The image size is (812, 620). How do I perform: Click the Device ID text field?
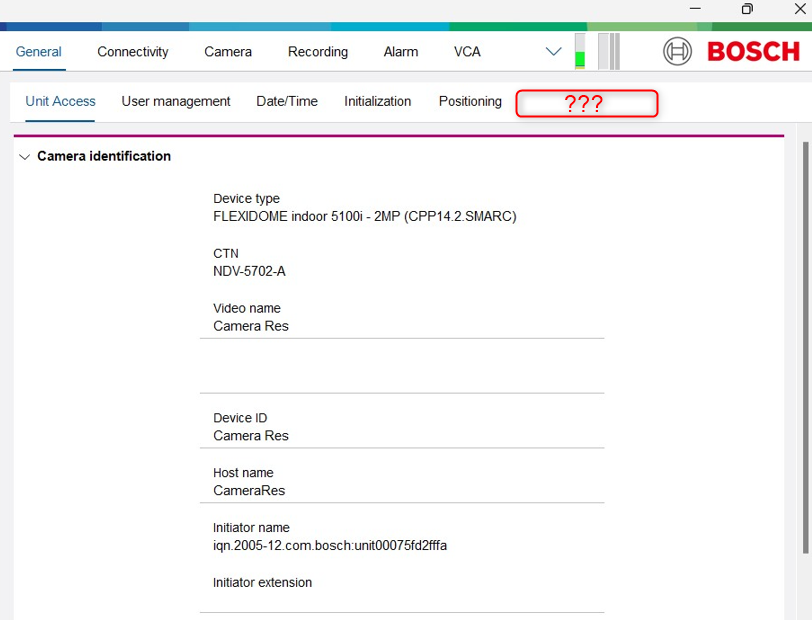point(402,436)
